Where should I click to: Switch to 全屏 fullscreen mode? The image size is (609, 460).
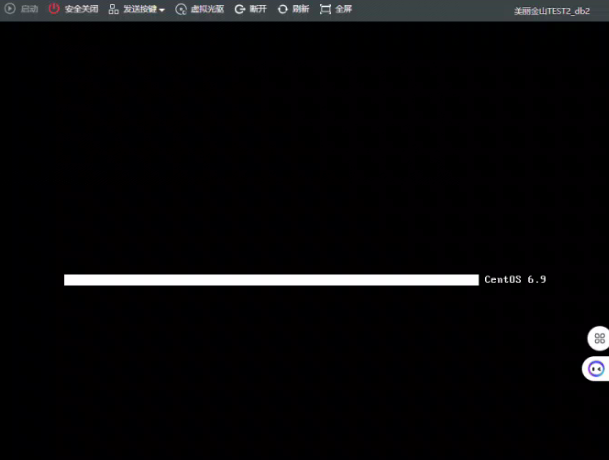click(x=336, y=9)
